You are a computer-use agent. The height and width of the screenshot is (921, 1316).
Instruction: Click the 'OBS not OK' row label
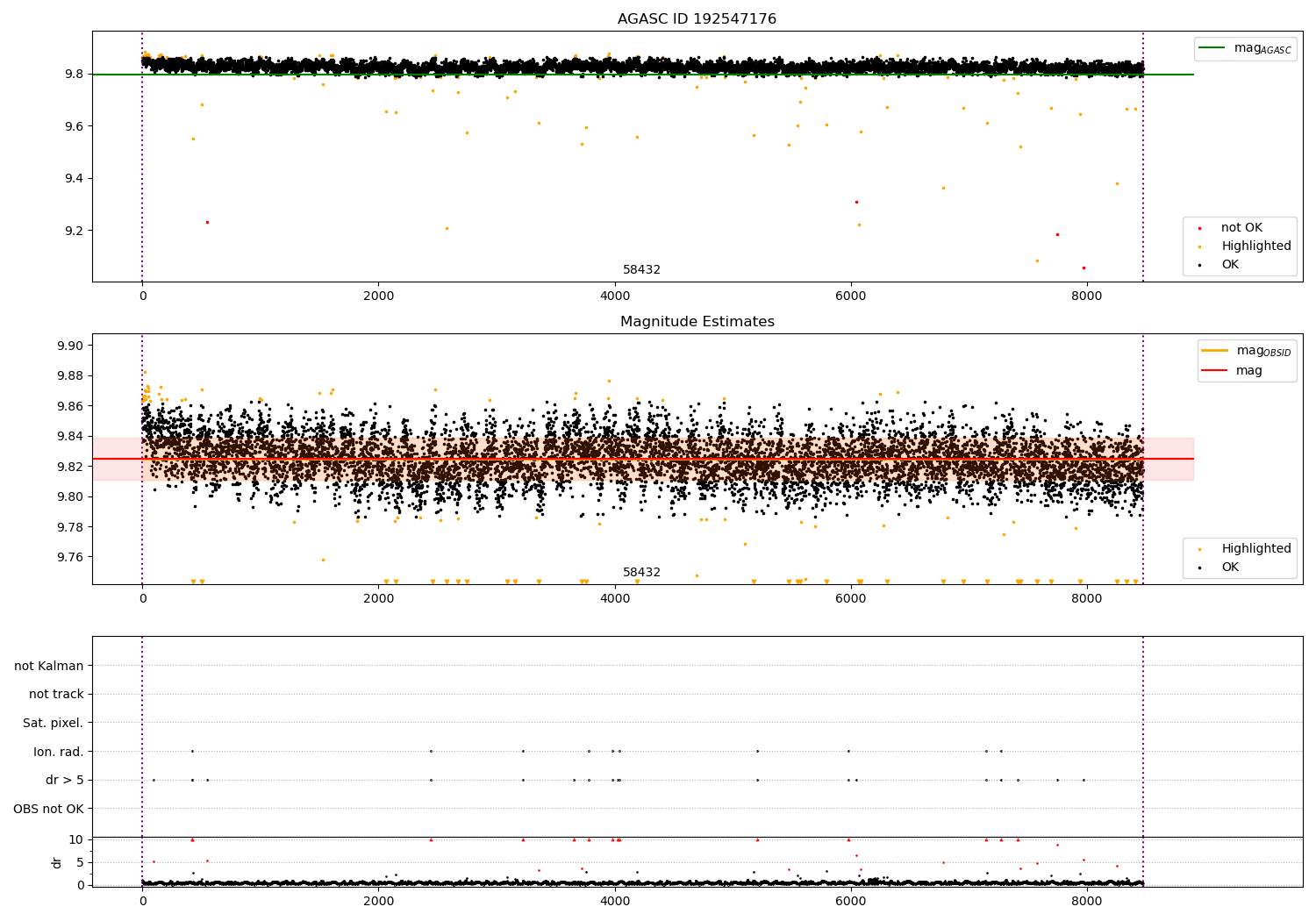pos(49,809)
